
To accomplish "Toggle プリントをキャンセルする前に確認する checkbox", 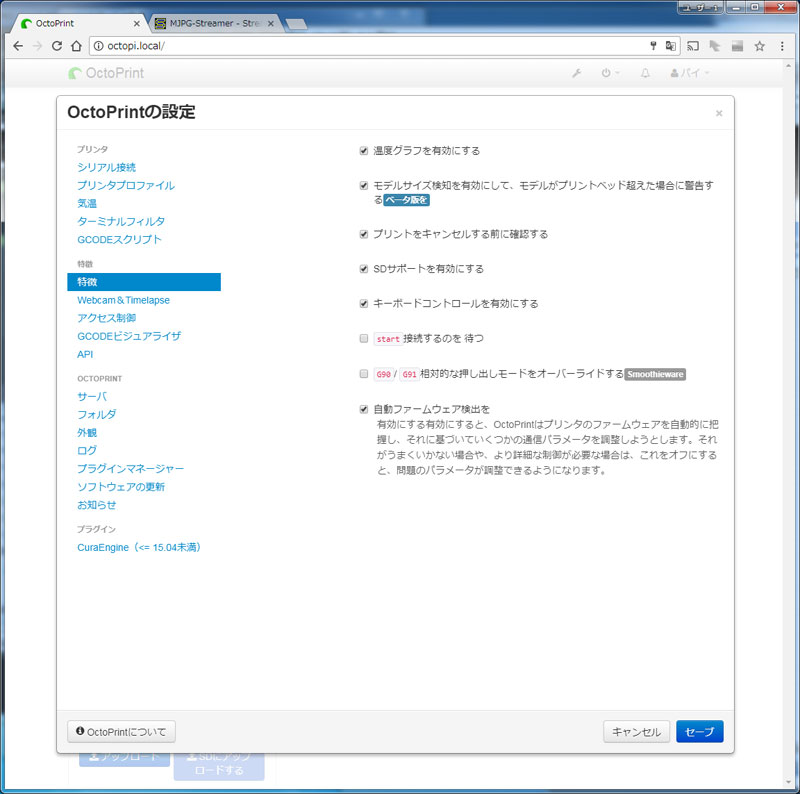I will [364, 235].
